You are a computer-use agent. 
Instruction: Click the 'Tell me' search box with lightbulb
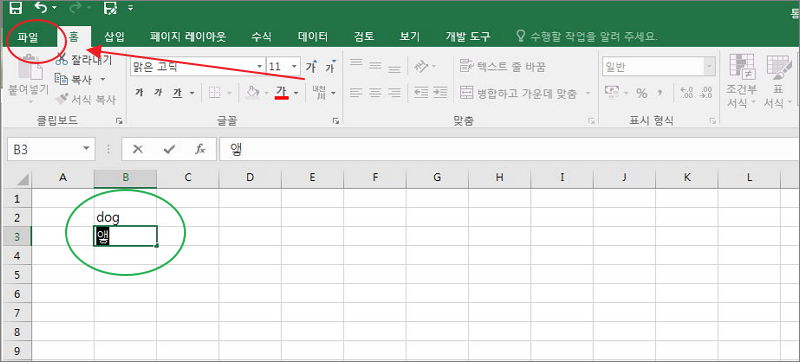(587, 37)
